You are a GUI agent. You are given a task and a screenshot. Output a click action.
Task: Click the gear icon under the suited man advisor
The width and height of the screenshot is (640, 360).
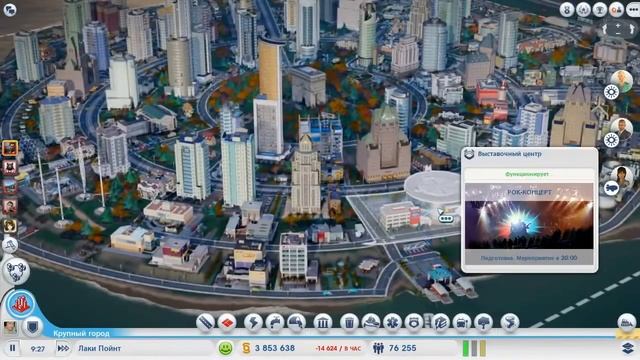(611, 141)
